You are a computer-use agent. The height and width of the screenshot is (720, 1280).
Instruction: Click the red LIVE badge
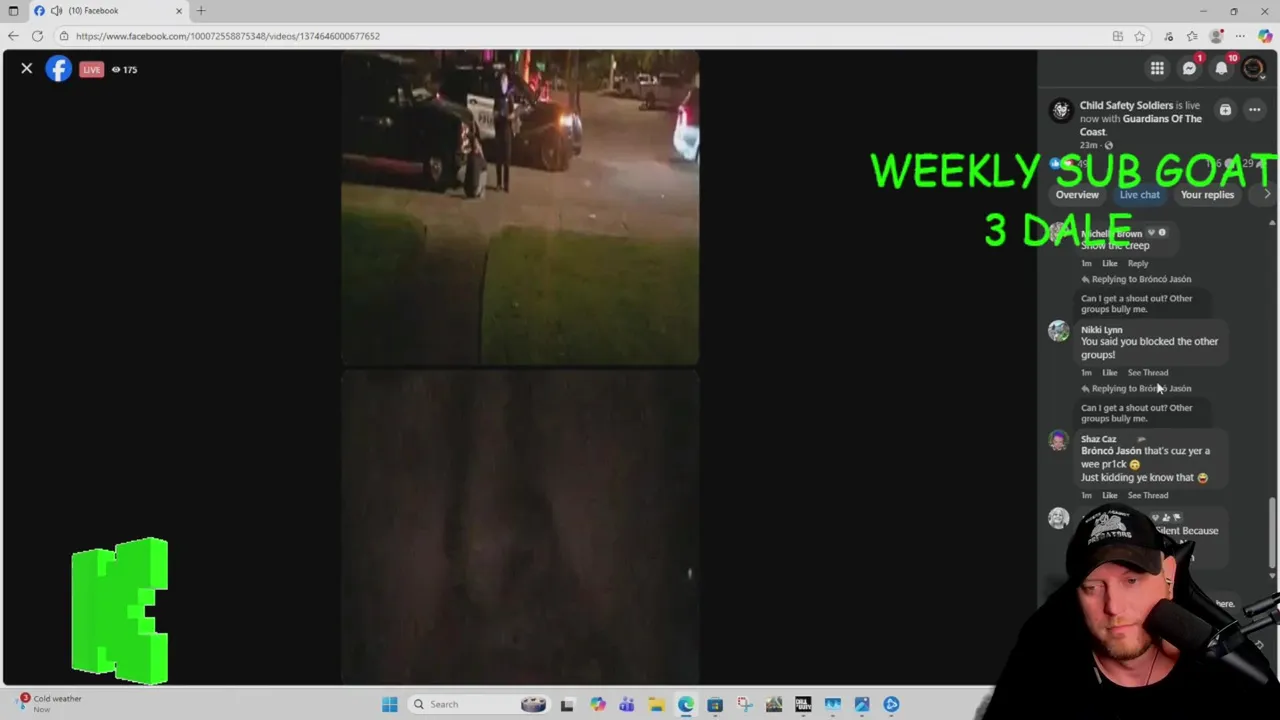pos(91,70)
